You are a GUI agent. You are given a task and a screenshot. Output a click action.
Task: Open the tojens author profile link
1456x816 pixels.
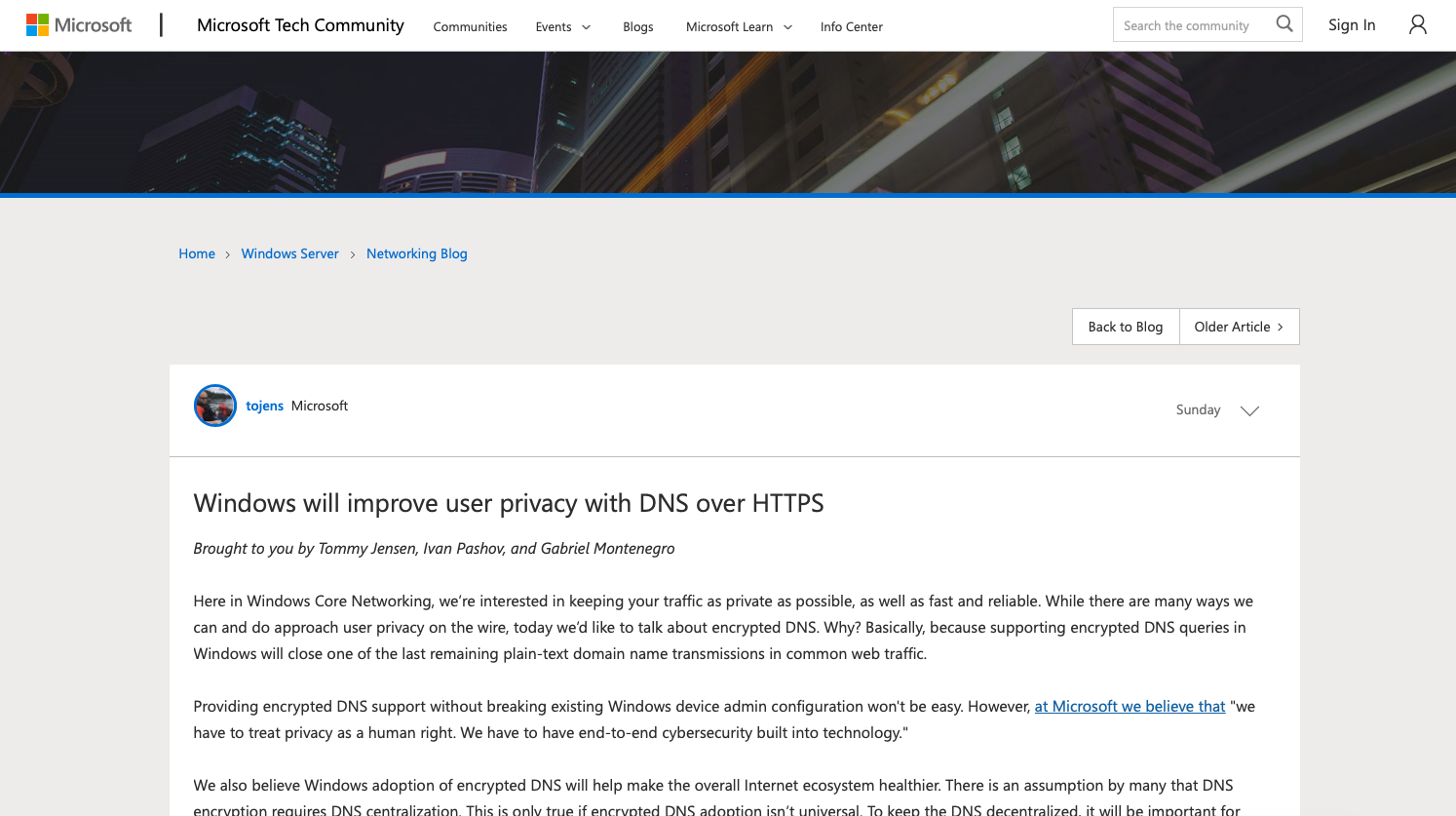click(264, 406)
